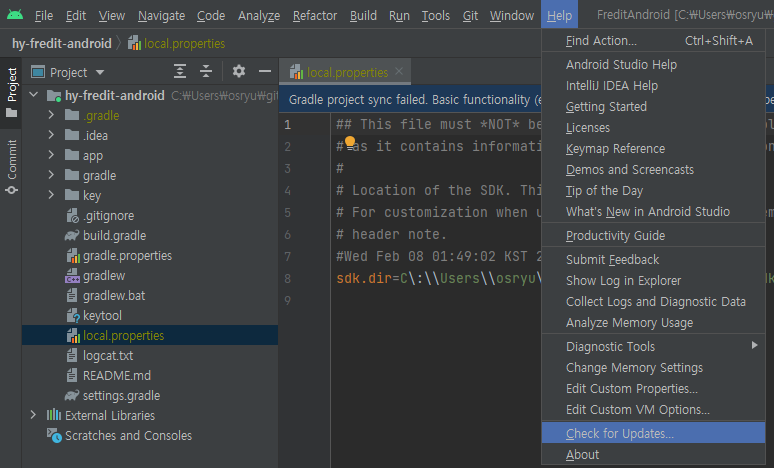Select Change Memory Settings
Image resolution: width=774 pixels, height=468 pixels.
coord(653,367)
